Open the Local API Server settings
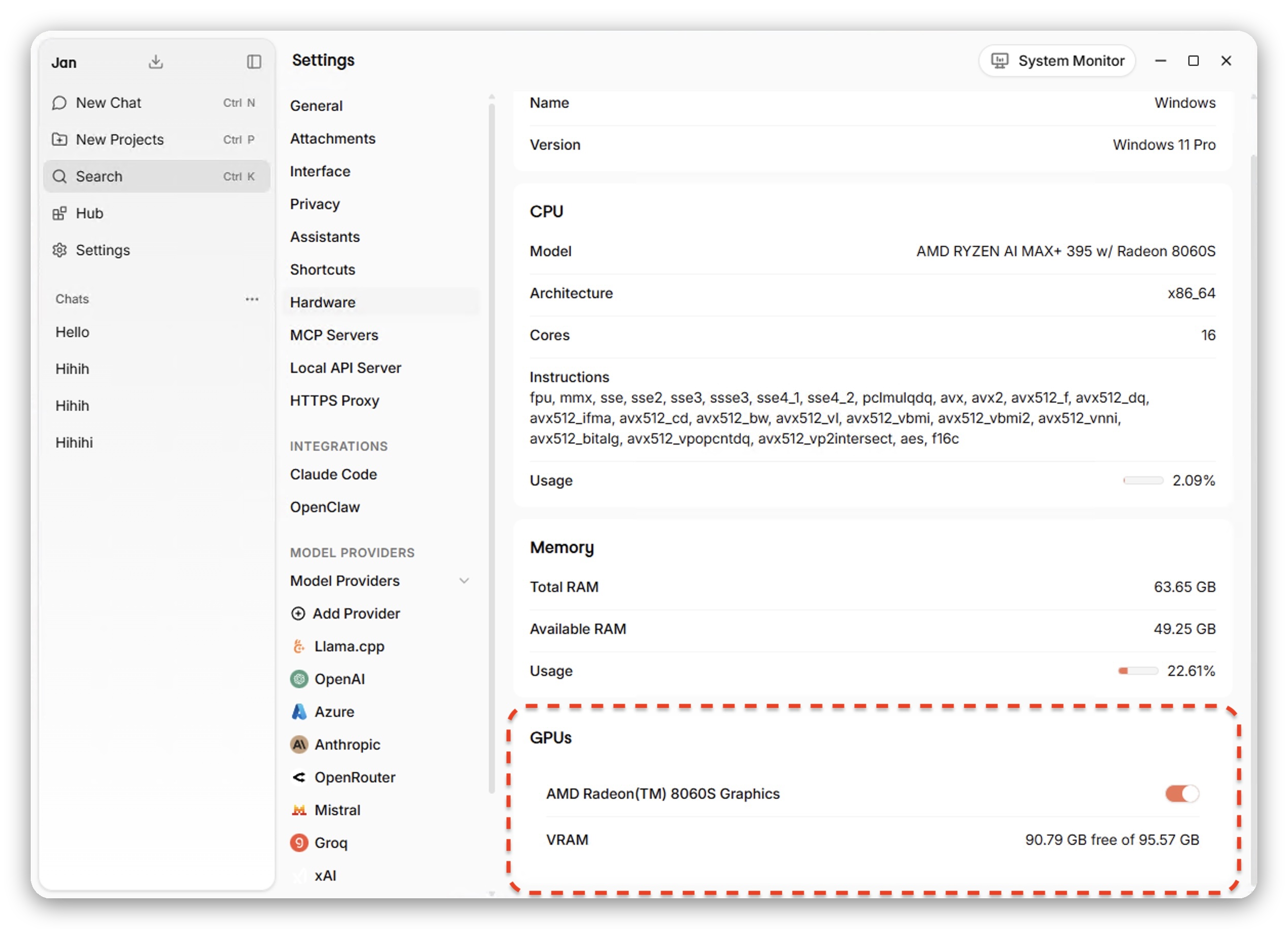Screen dimensions: 1288x929 pyautogui.click(x=345, y=368)
